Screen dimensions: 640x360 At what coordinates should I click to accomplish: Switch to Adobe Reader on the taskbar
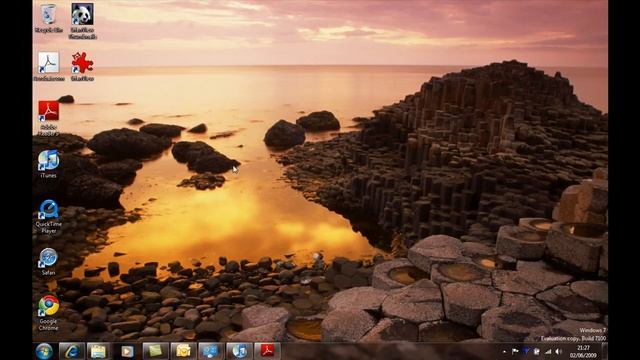[x=267, y=351]
